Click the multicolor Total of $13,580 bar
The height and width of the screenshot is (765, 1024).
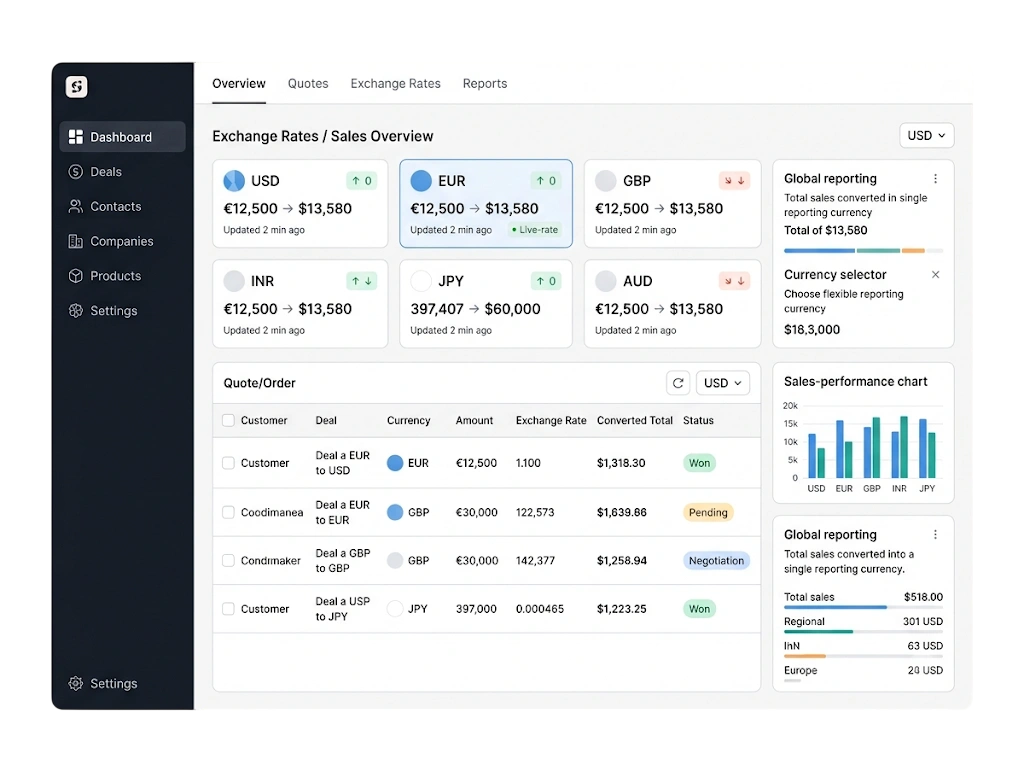click(863, 251)
